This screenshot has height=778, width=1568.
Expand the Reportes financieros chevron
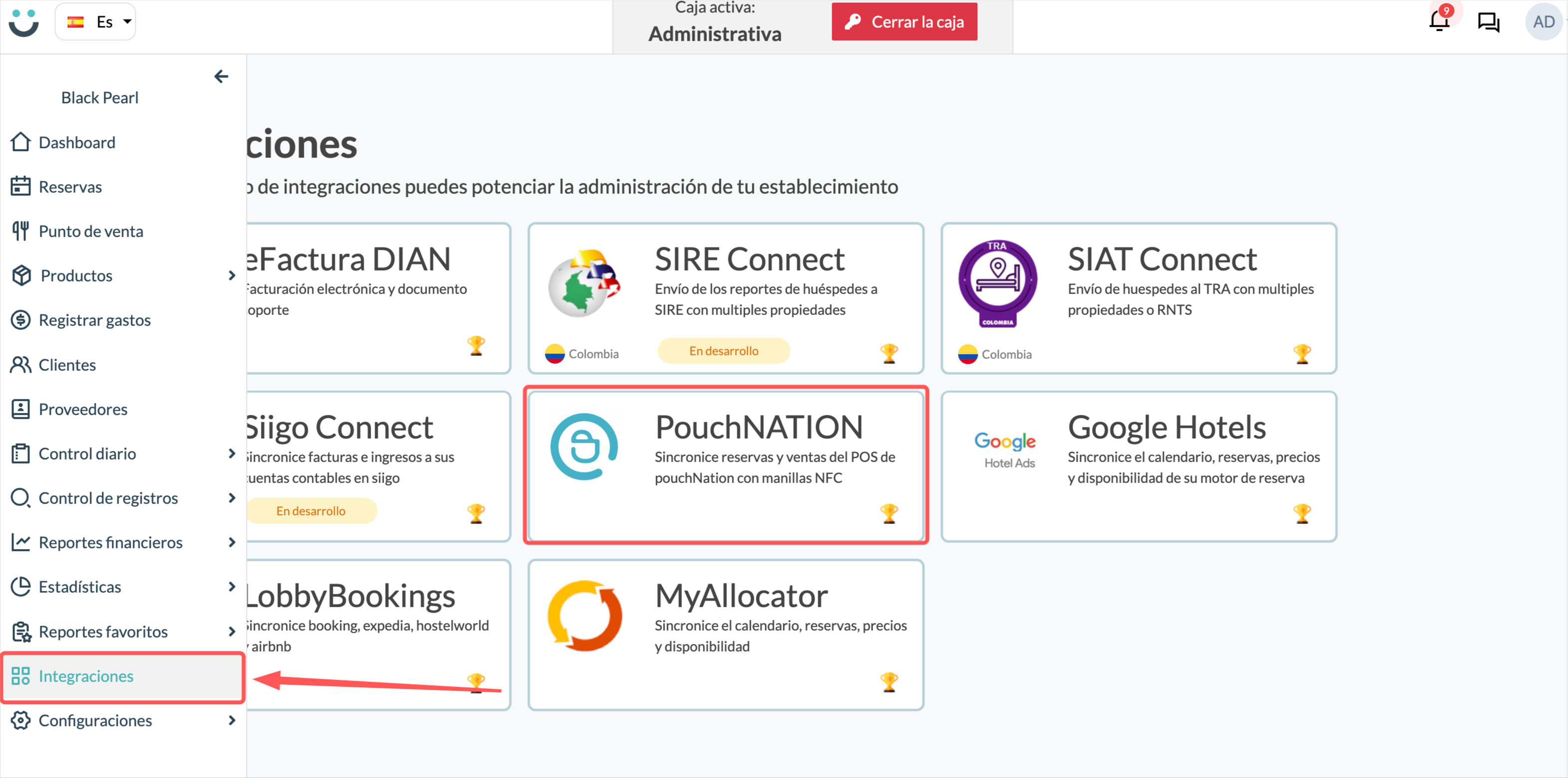click(231, 542)
